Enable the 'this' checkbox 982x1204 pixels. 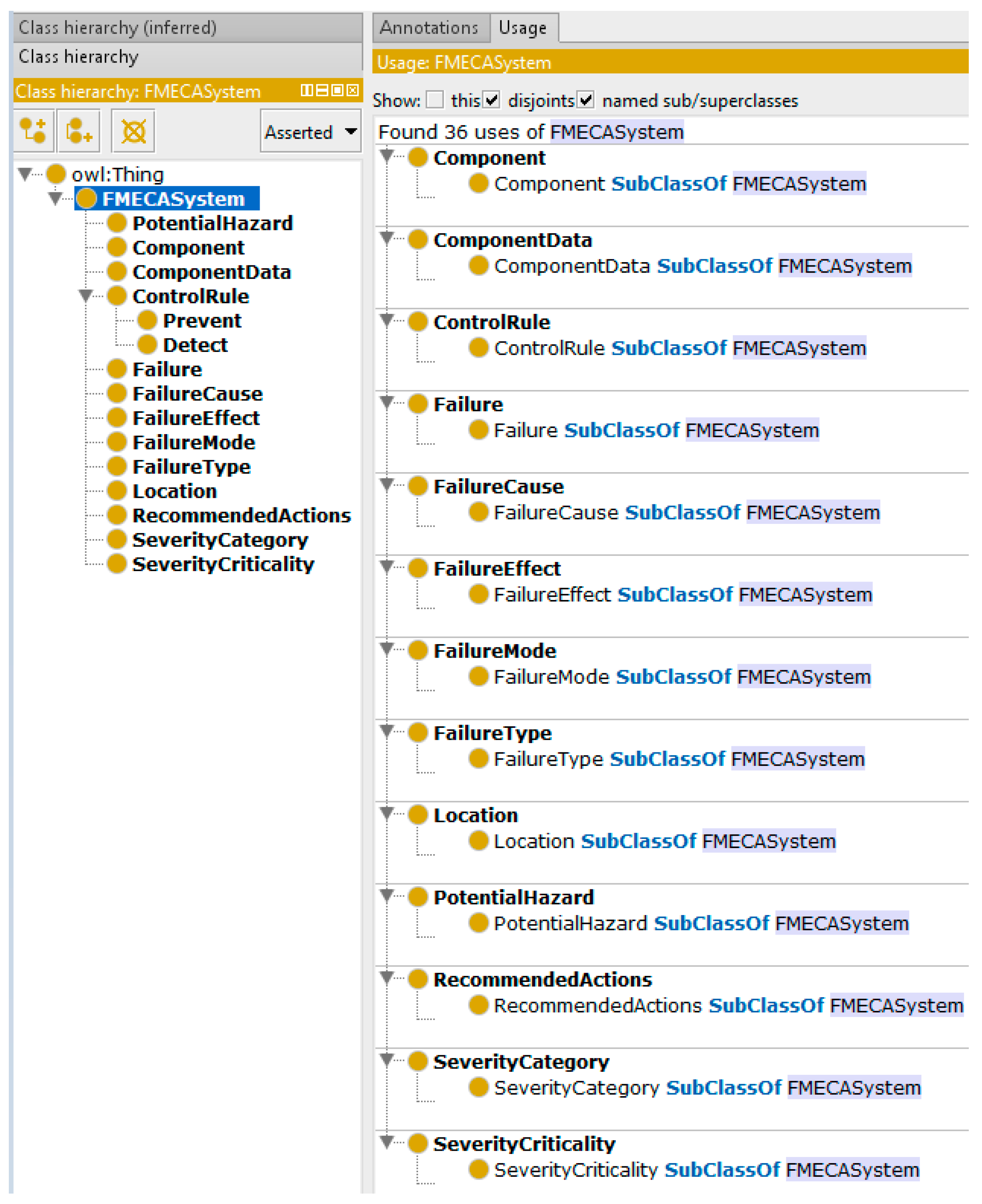[x=434, y=100]
